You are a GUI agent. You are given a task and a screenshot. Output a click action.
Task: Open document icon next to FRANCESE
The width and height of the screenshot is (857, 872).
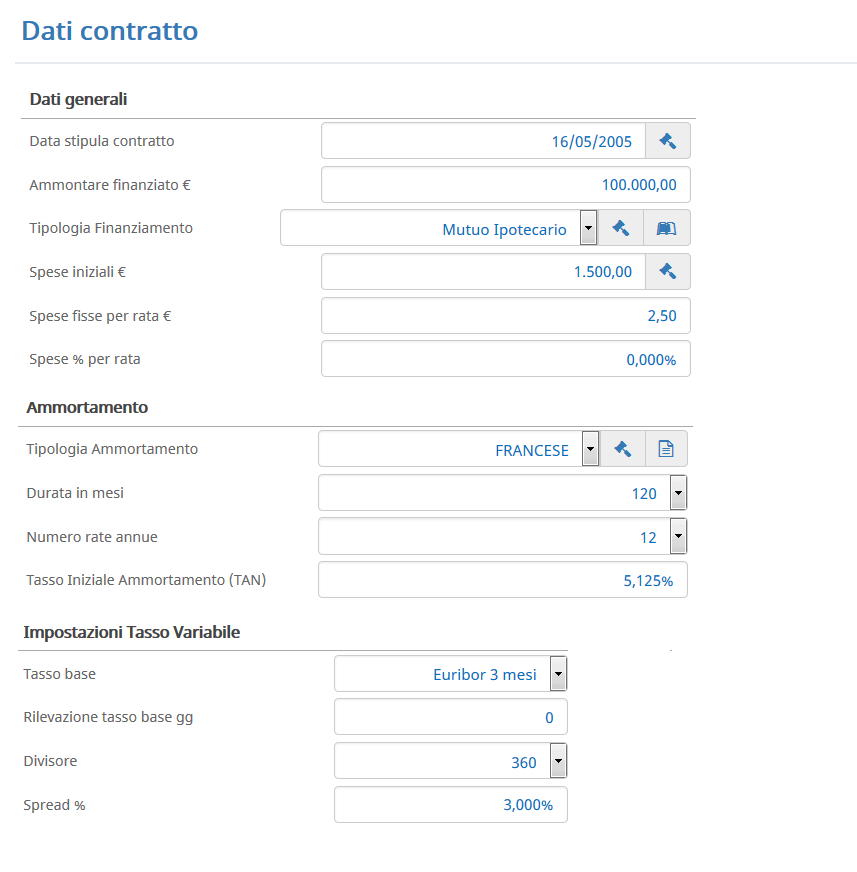(x=666, y=448)
